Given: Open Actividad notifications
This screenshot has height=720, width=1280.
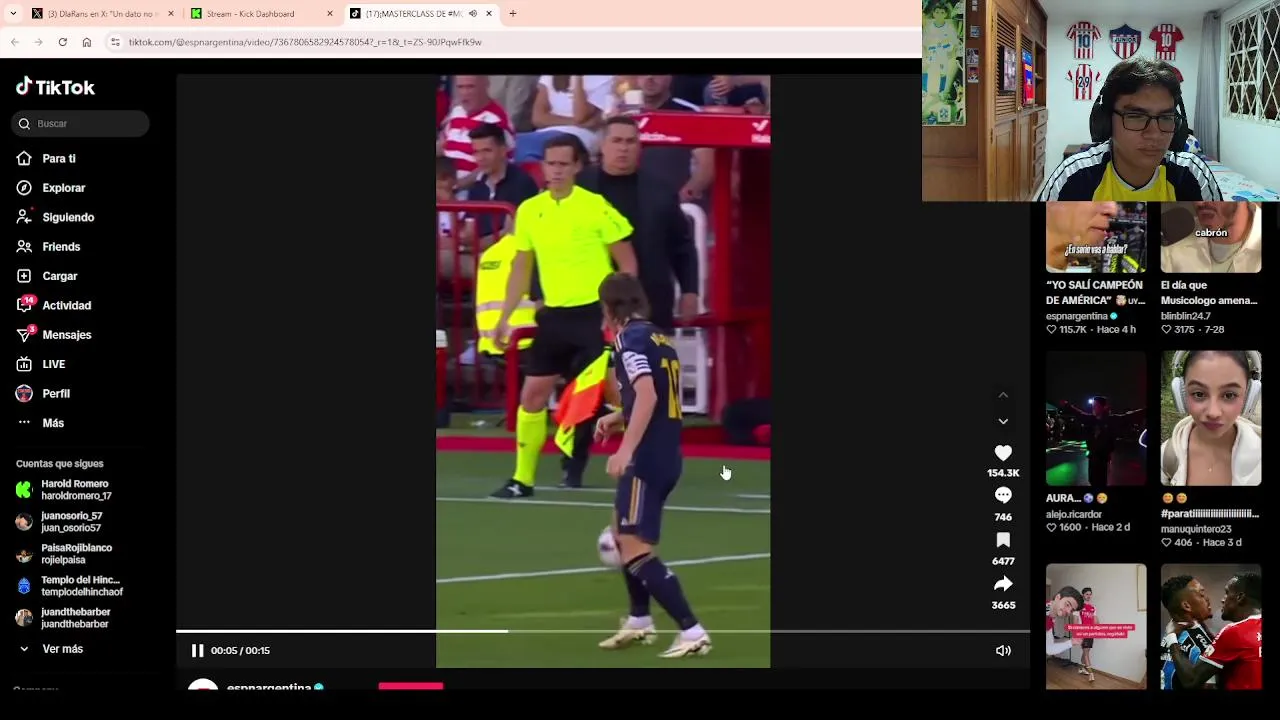Looking at the screenshot, I should tap(53, 305).
